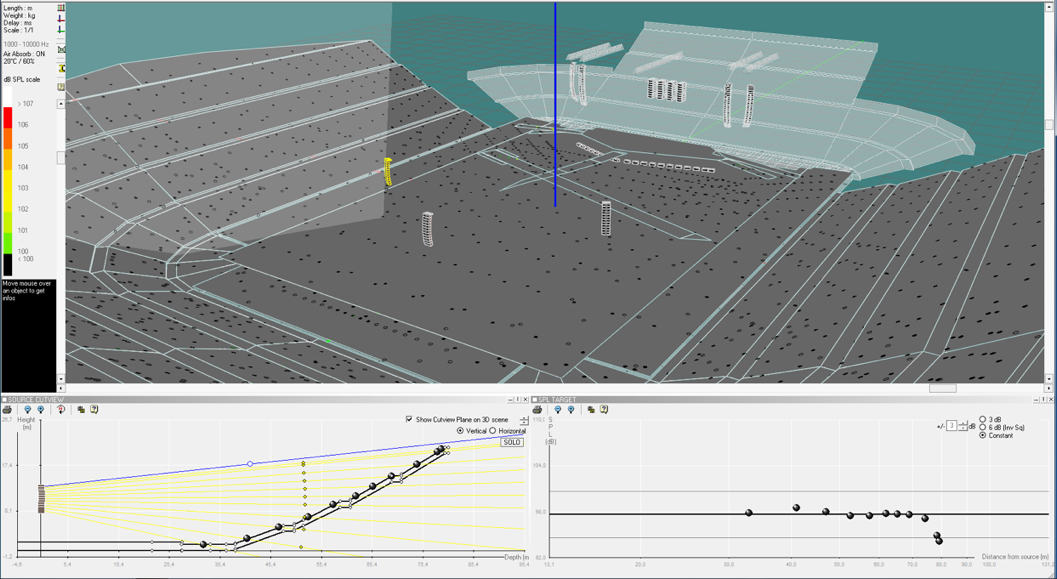Click the '1000 - 10000 Hz' frequency range text
Screen dimensions: 1057x579
click(26, 44)
